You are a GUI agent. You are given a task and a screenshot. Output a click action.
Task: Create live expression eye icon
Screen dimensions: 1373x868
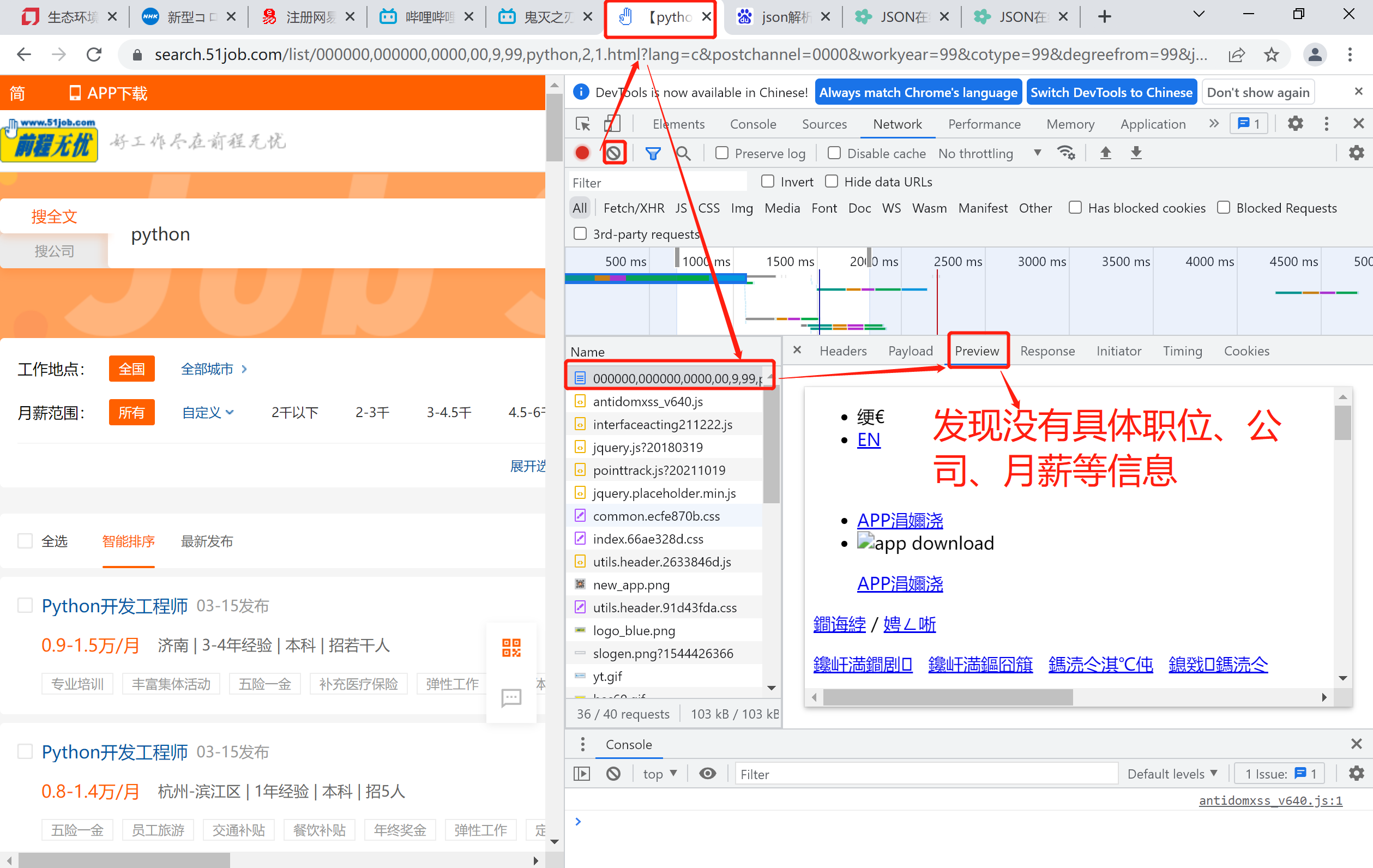pos(707,773)
